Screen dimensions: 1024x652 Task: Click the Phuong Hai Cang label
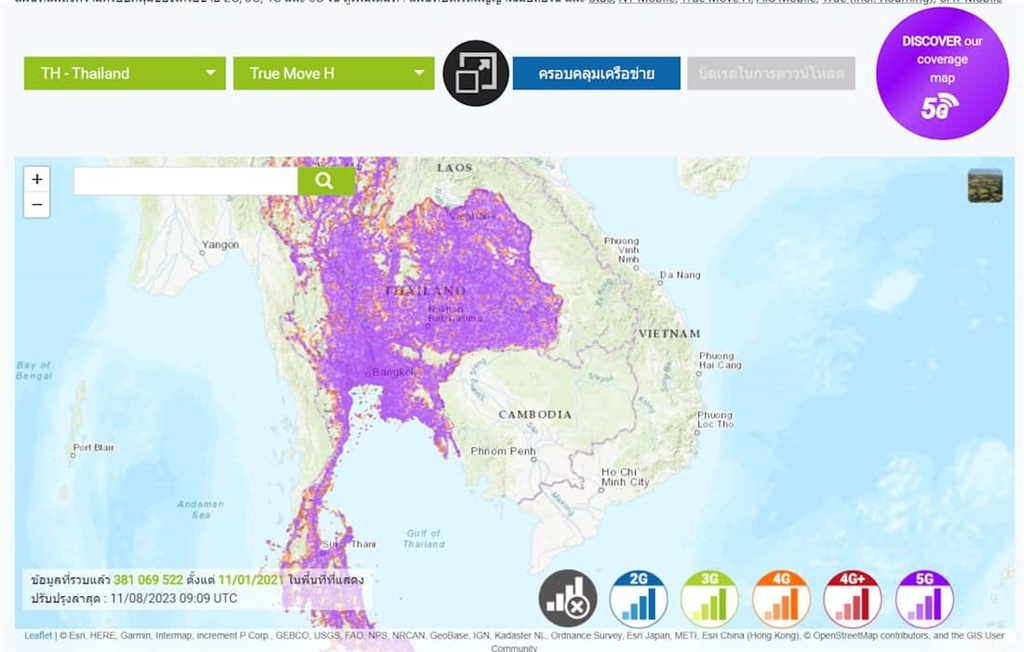coord(720,361)
